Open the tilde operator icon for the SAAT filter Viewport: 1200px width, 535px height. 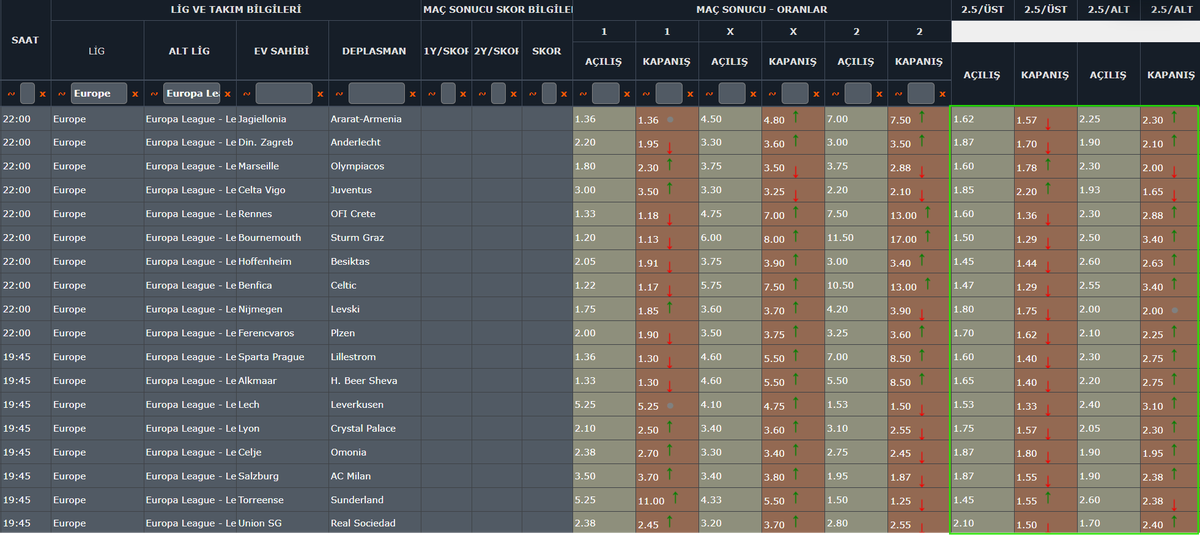pos(11,94)
